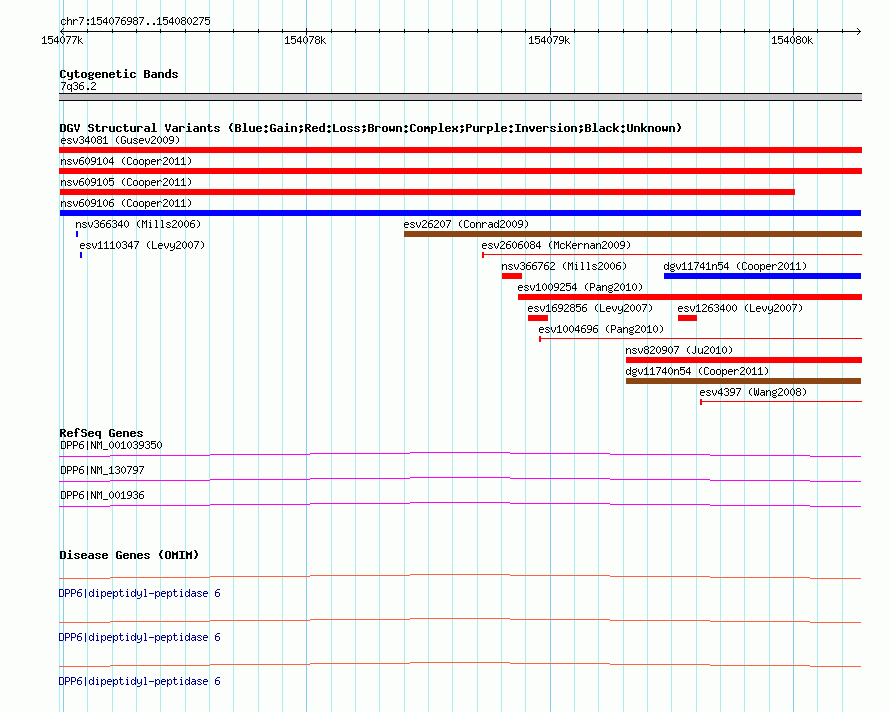
Task: Click the esv1009254 (Pang2010) label text
Action: pyautogui.click(x=580, y=287)
